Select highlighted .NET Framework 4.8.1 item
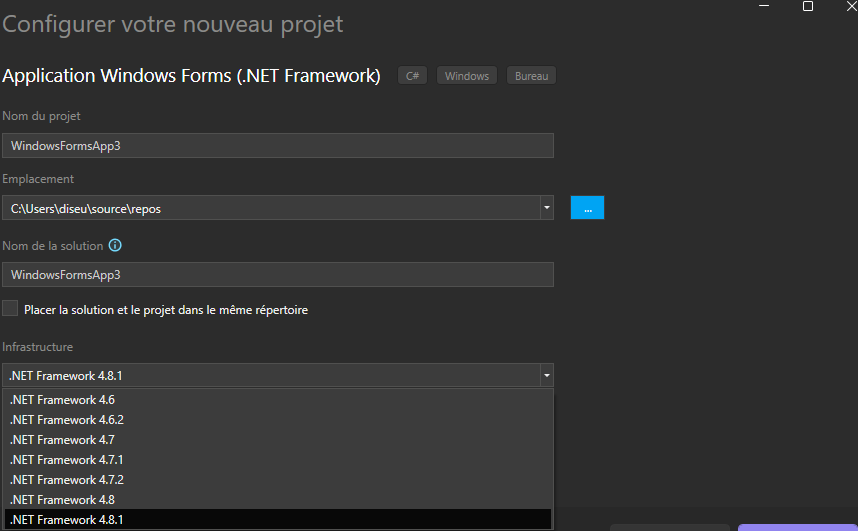 pos(67,520)
